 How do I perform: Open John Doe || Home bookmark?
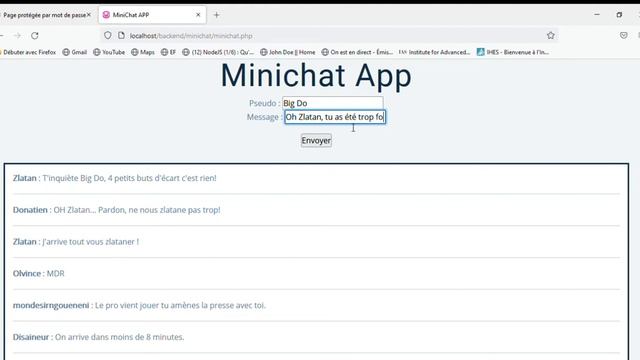pos(288,52)
